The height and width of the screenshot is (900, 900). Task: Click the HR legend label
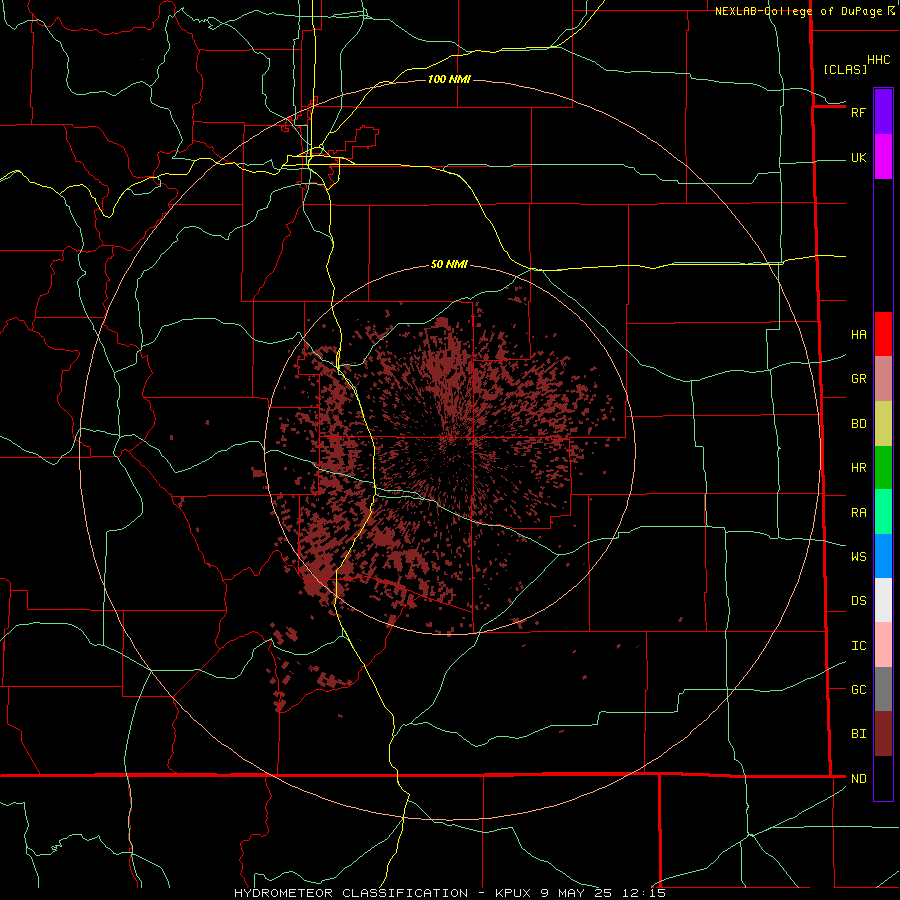coord(858,467)
